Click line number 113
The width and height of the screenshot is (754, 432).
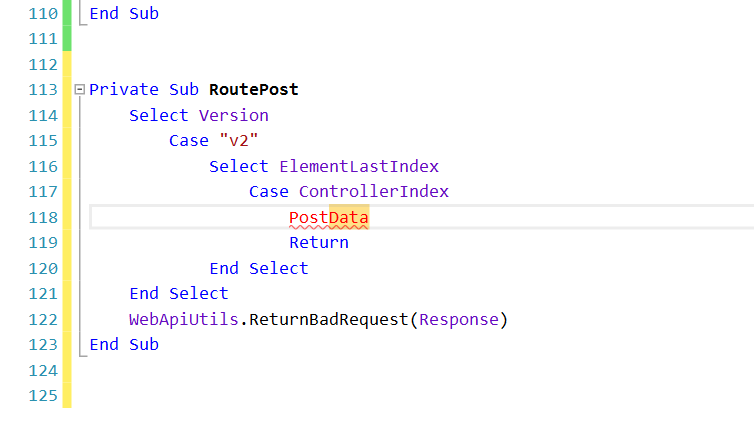click(43, 90)
